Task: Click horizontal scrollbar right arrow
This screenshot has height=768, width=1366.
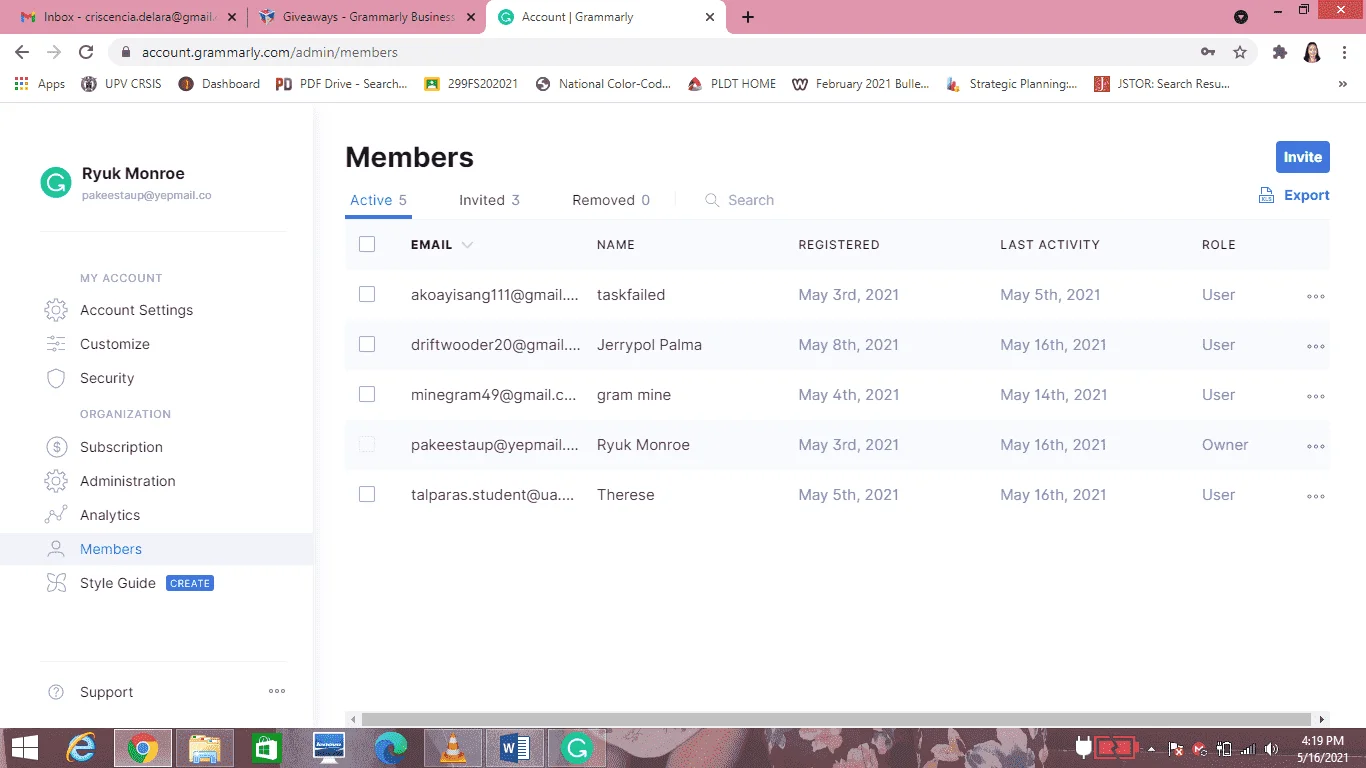Action: (1323, 719)
